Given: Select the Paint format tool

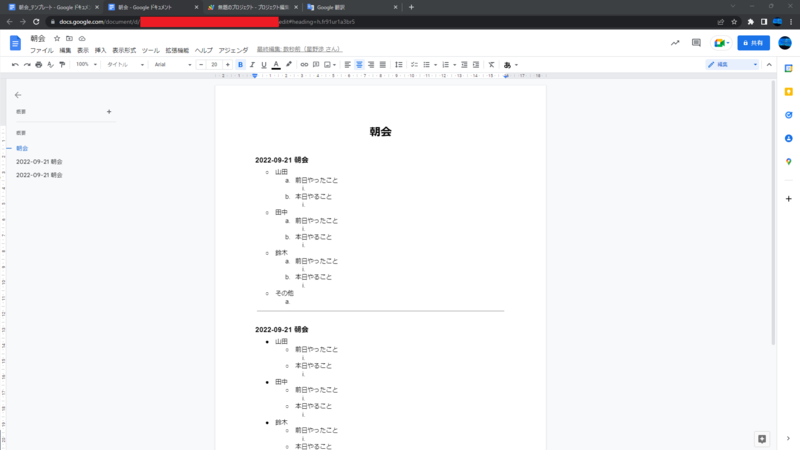Looking at the screenshot, I should [62, 65].
